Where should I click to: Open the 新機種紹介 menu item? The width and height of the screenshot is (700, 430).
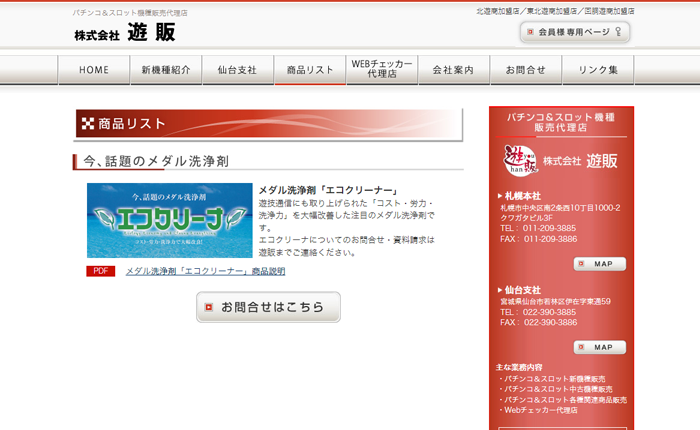click(x=166, y=70)
